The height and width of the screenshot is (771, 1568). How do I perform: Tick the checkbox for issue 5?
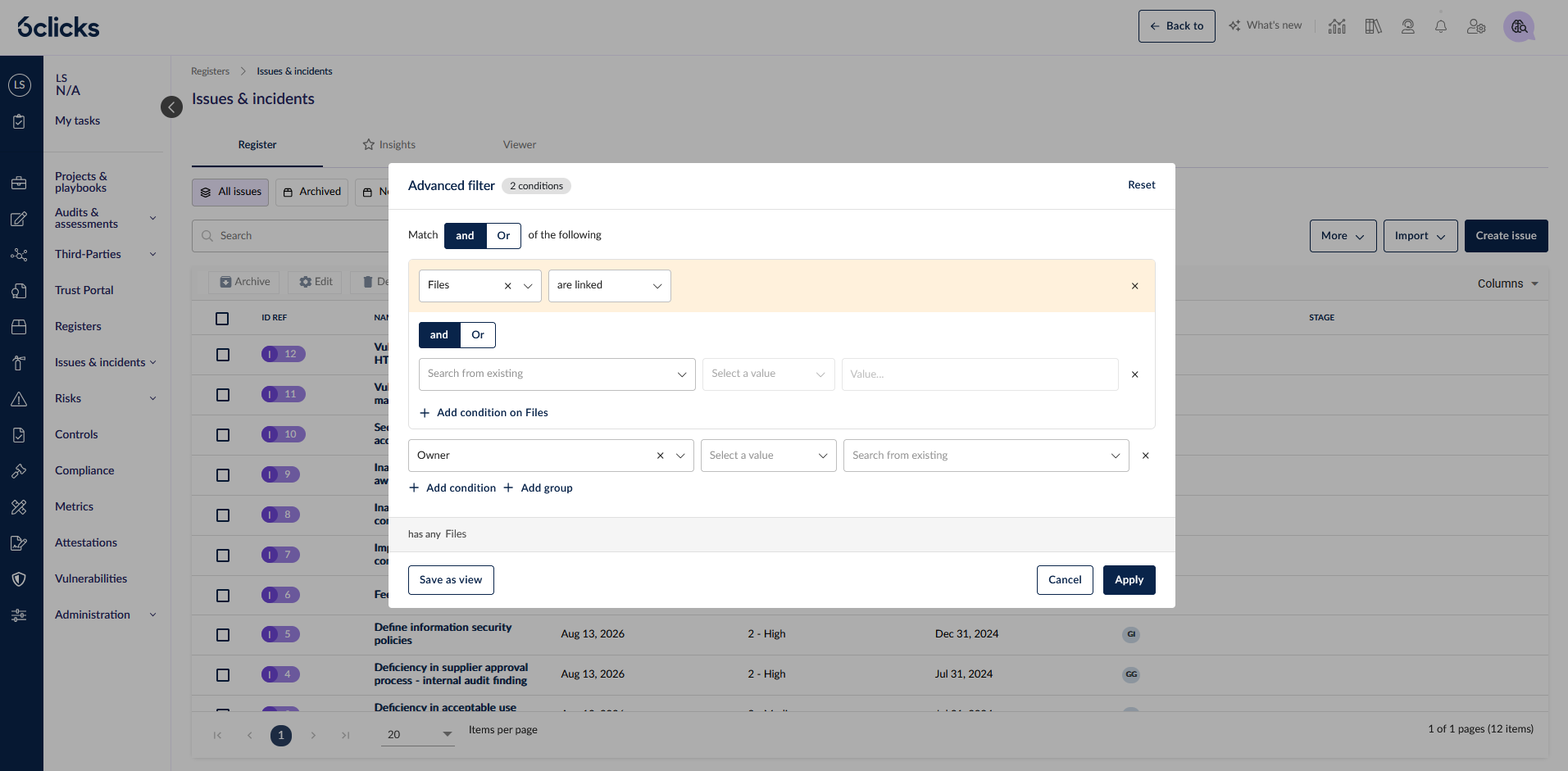[x=222, y=635]
